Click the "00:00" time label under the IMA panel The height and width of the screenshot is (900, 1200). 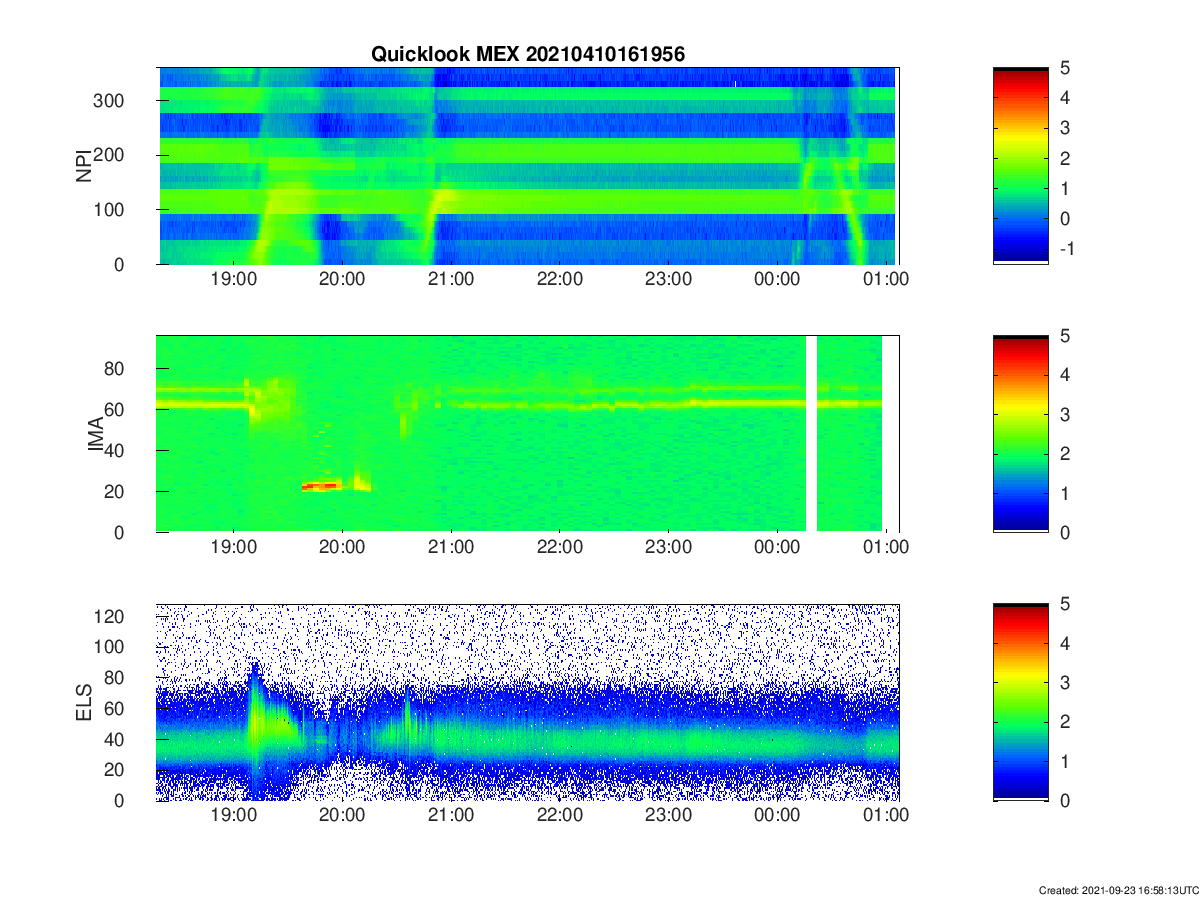778,549
